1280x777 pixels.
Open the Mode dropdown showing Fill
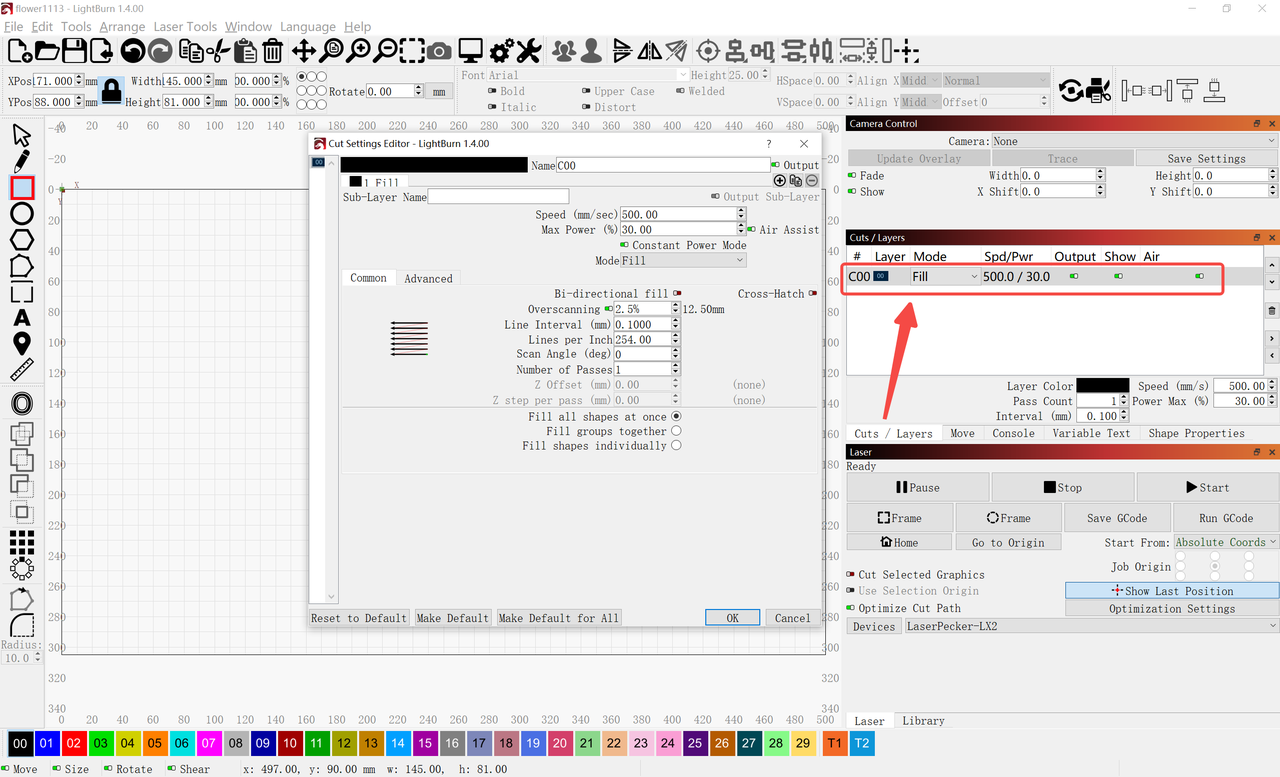(x=683, y=260)
